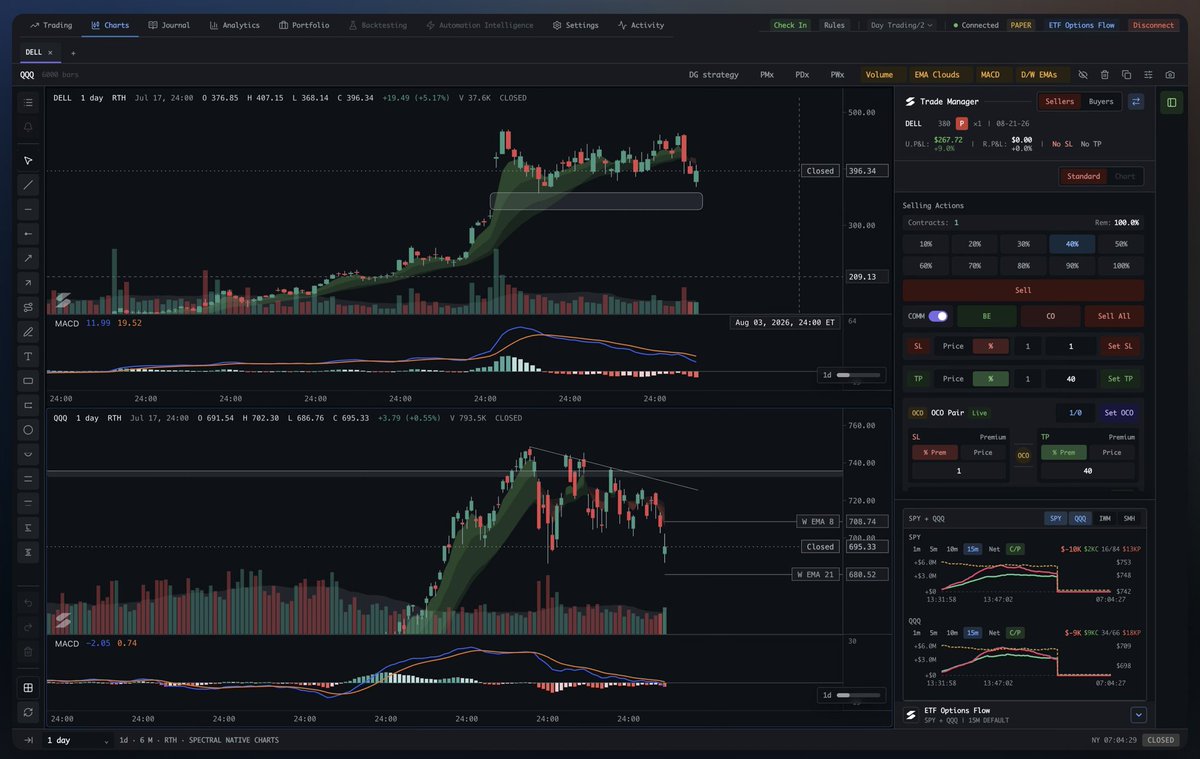This screenshot has height=759, width=1200.
Task: Switch to Buyers mode
Action: [1101, 101]
